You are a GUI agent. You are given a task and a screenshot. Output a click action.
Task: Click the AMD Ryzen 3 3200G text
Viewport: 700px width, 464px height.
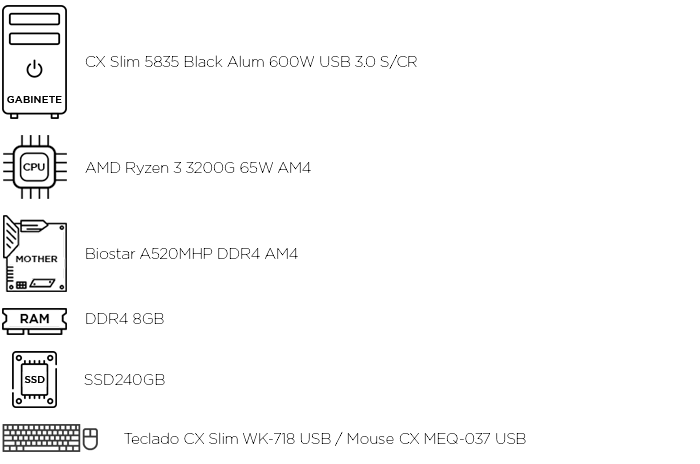(x=160, y=167)
